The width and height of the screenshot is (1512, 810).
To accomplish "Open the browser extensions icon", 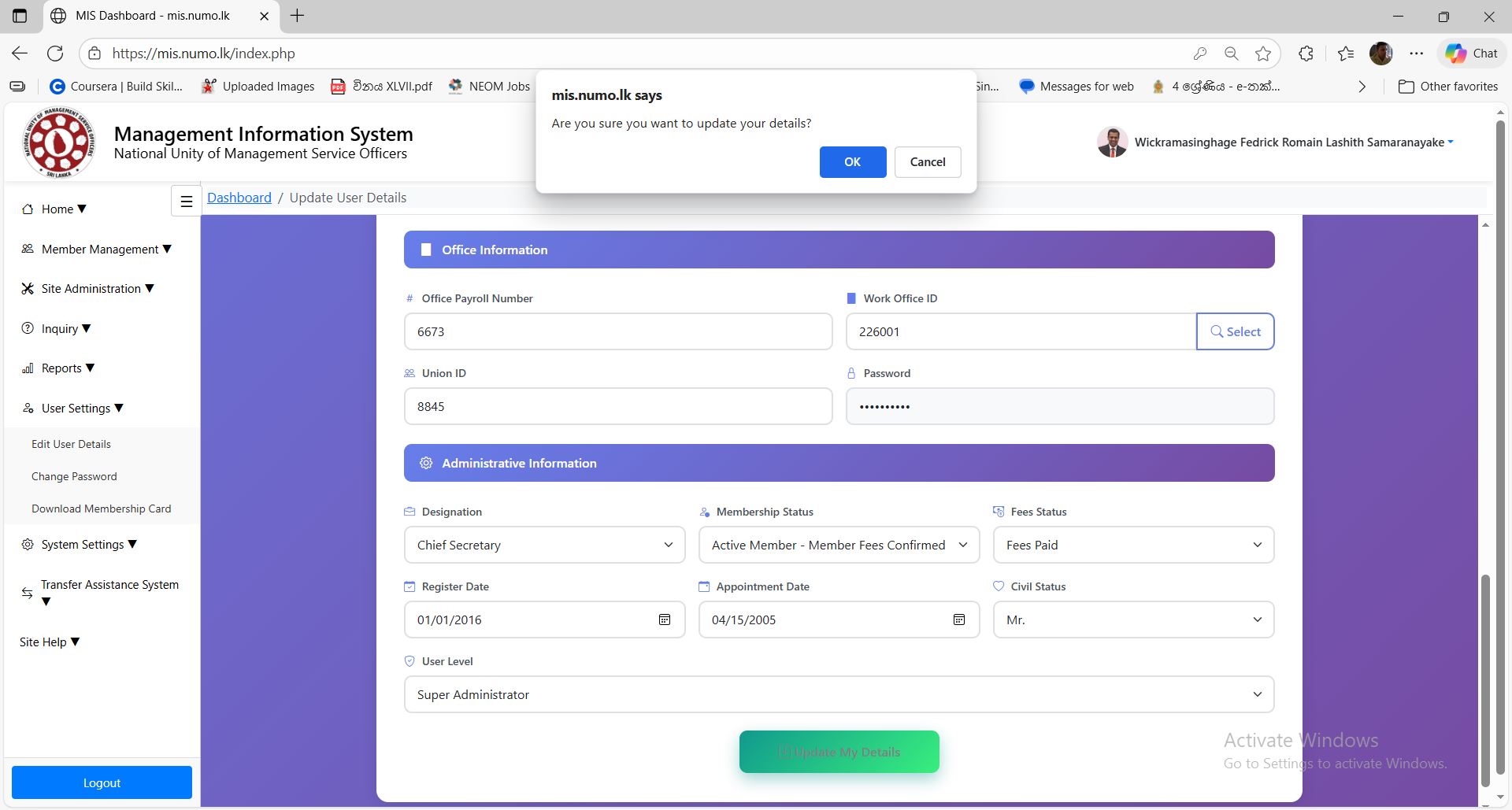I will [x=1306, y=54].
